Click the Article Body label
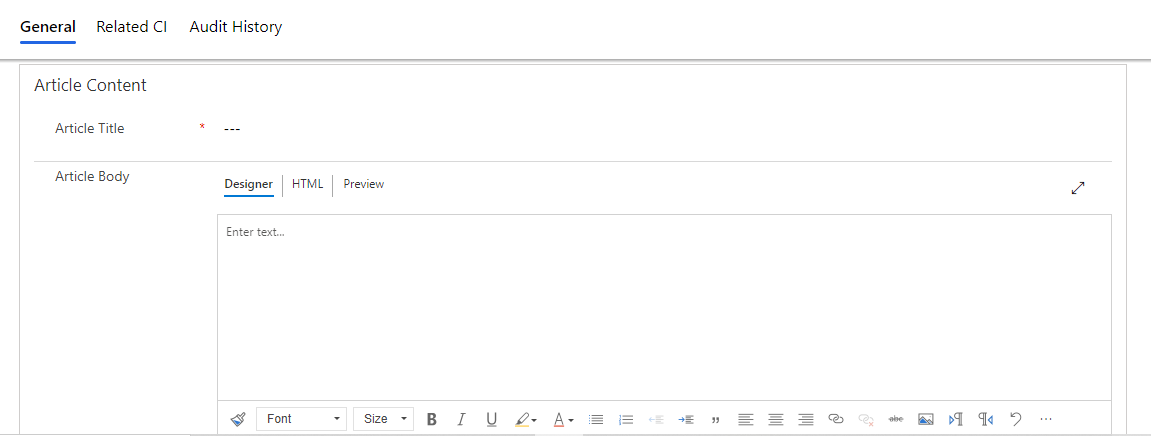 click(x=92, y=176)
